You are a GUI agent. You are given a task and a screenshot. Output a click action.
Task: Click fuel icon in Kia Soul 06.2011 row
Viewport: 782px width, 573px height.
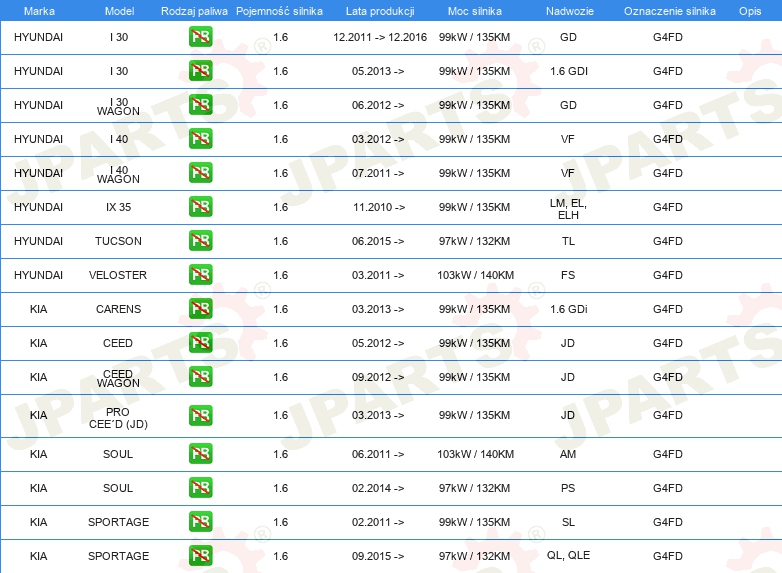coord(200,453)
